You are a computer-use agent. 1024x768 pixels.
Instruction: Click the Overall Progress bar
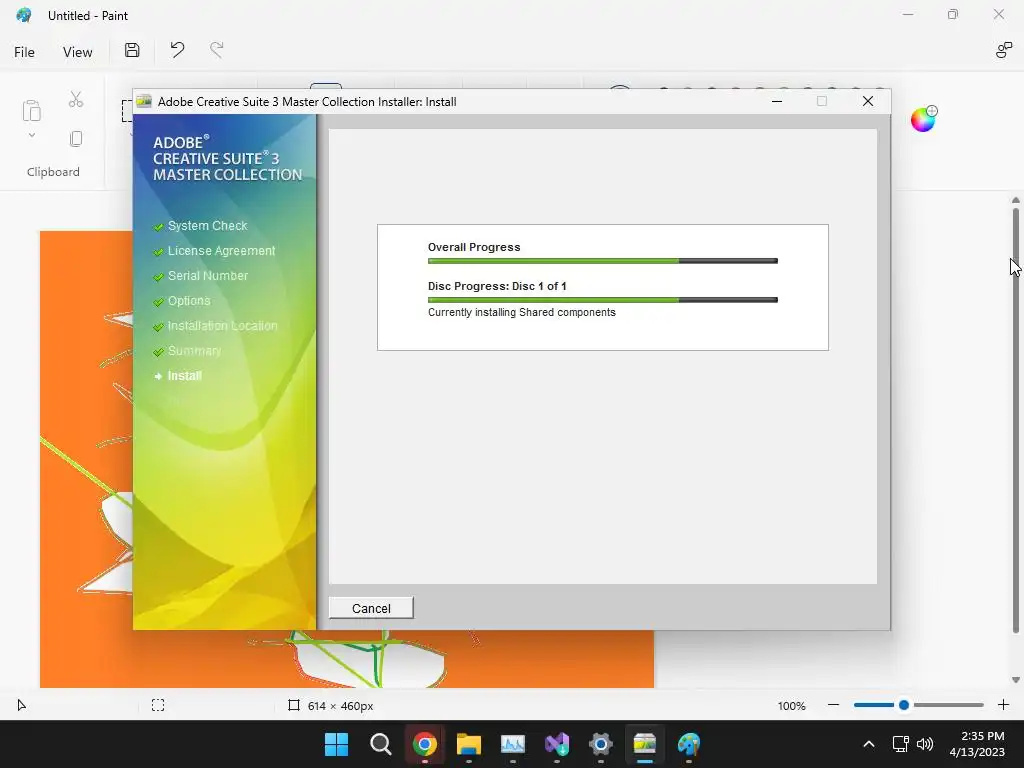(x=602, y=261)
